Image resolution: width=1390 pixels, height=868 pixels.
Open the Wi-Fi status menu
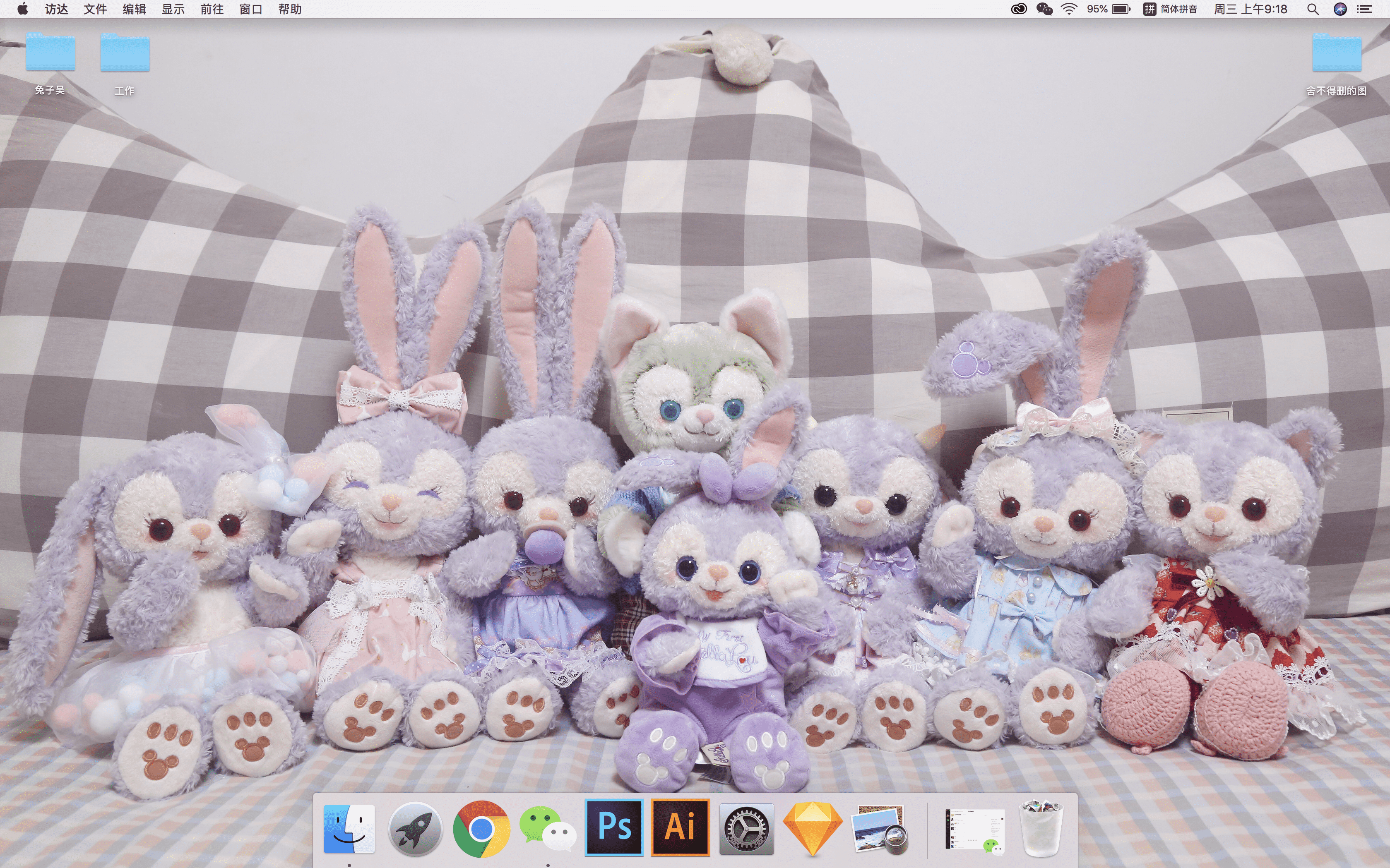coord(1069,9)
